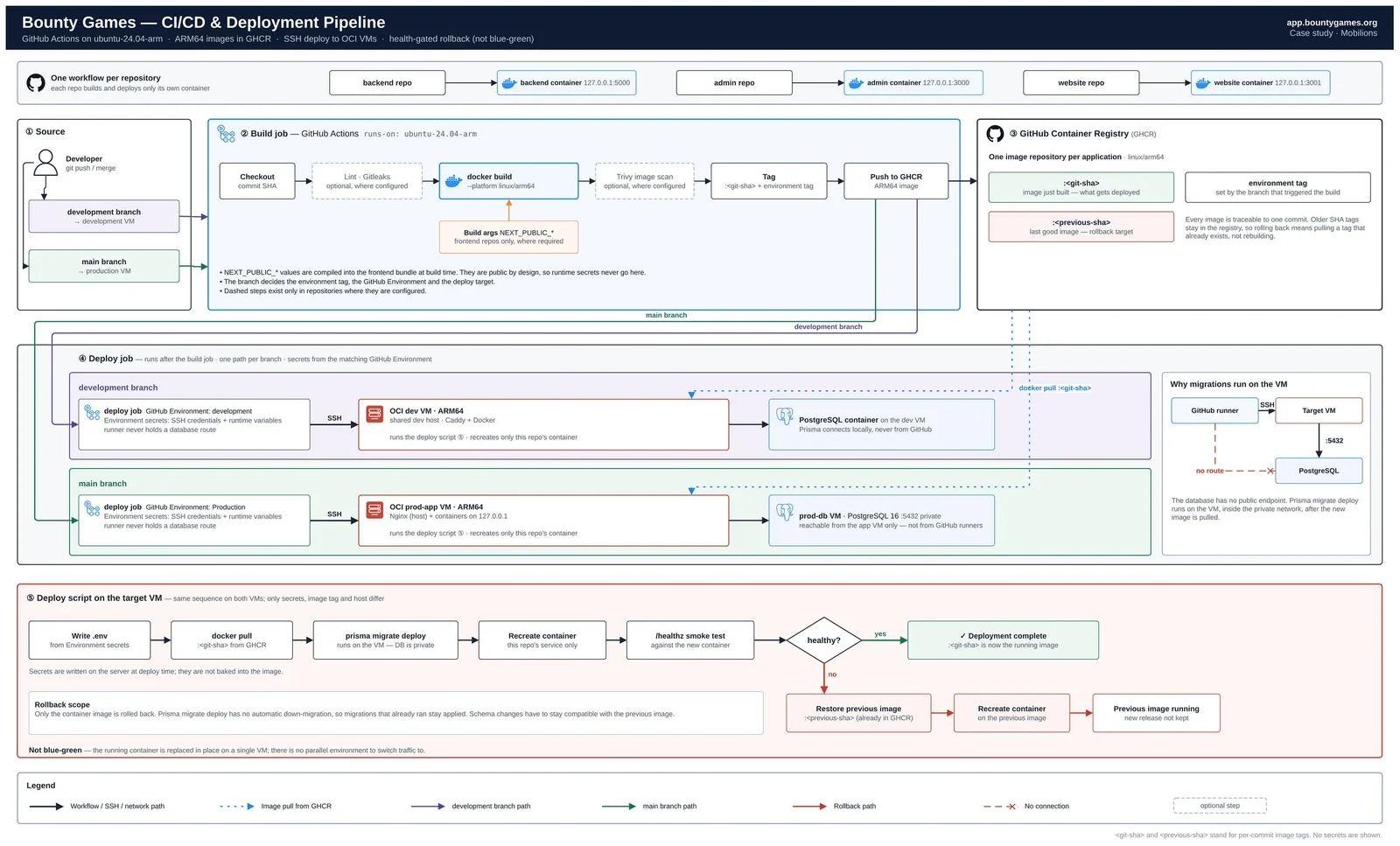Click the Docker whale in docker build step
This screenshot has width=1400, height=846.
tap(453, 181)
